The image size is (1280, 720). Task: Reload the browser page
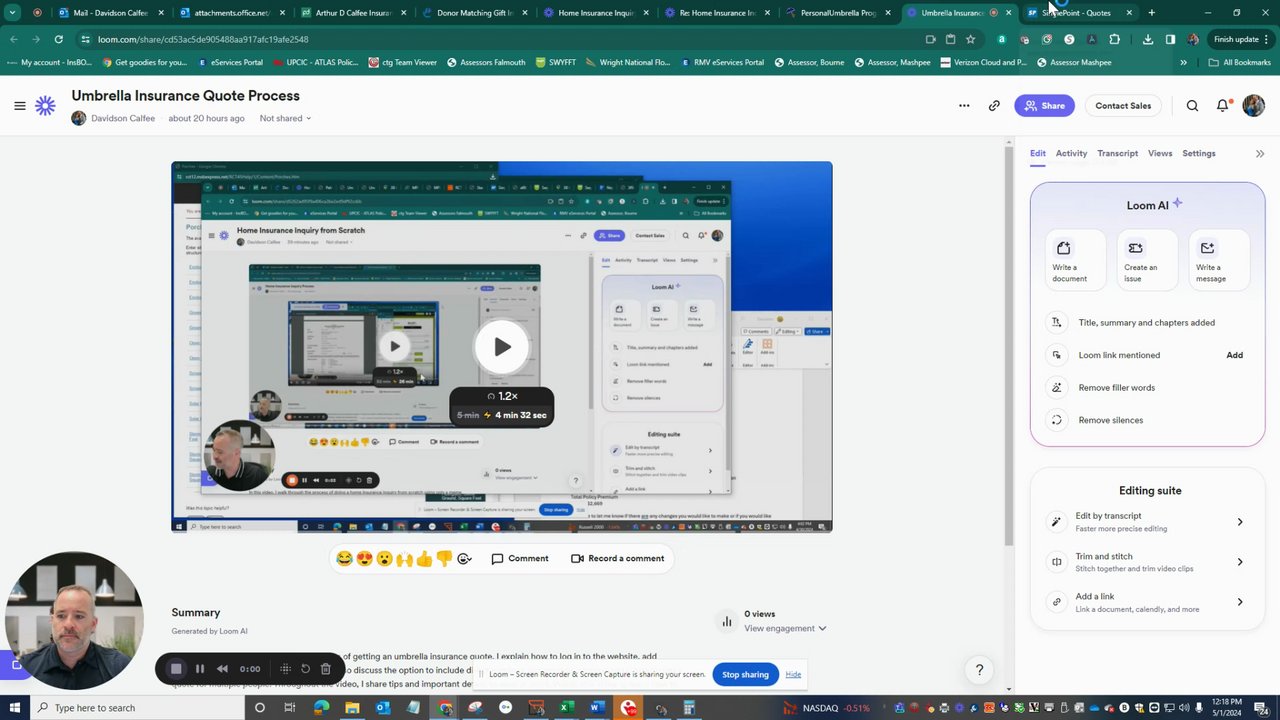coord(59,39)
